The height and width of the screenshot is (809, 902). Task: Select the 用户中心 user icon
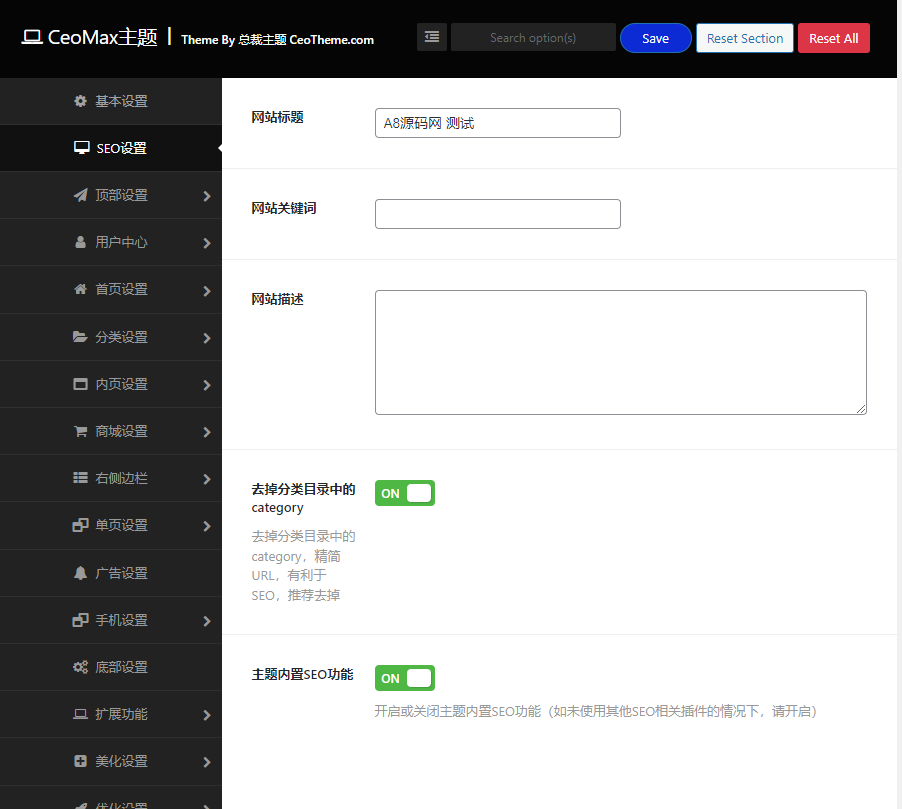80,241
